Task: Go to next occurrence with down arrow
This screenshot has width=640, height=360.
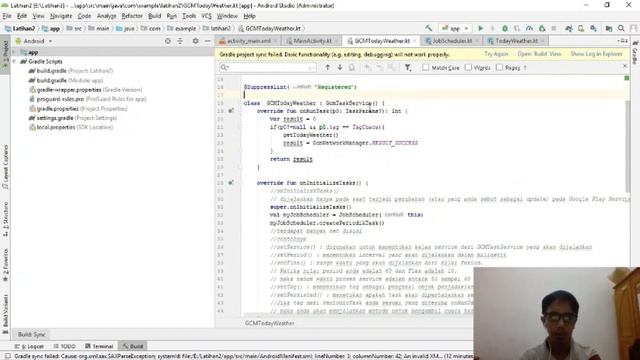Action: click(340, 67)
